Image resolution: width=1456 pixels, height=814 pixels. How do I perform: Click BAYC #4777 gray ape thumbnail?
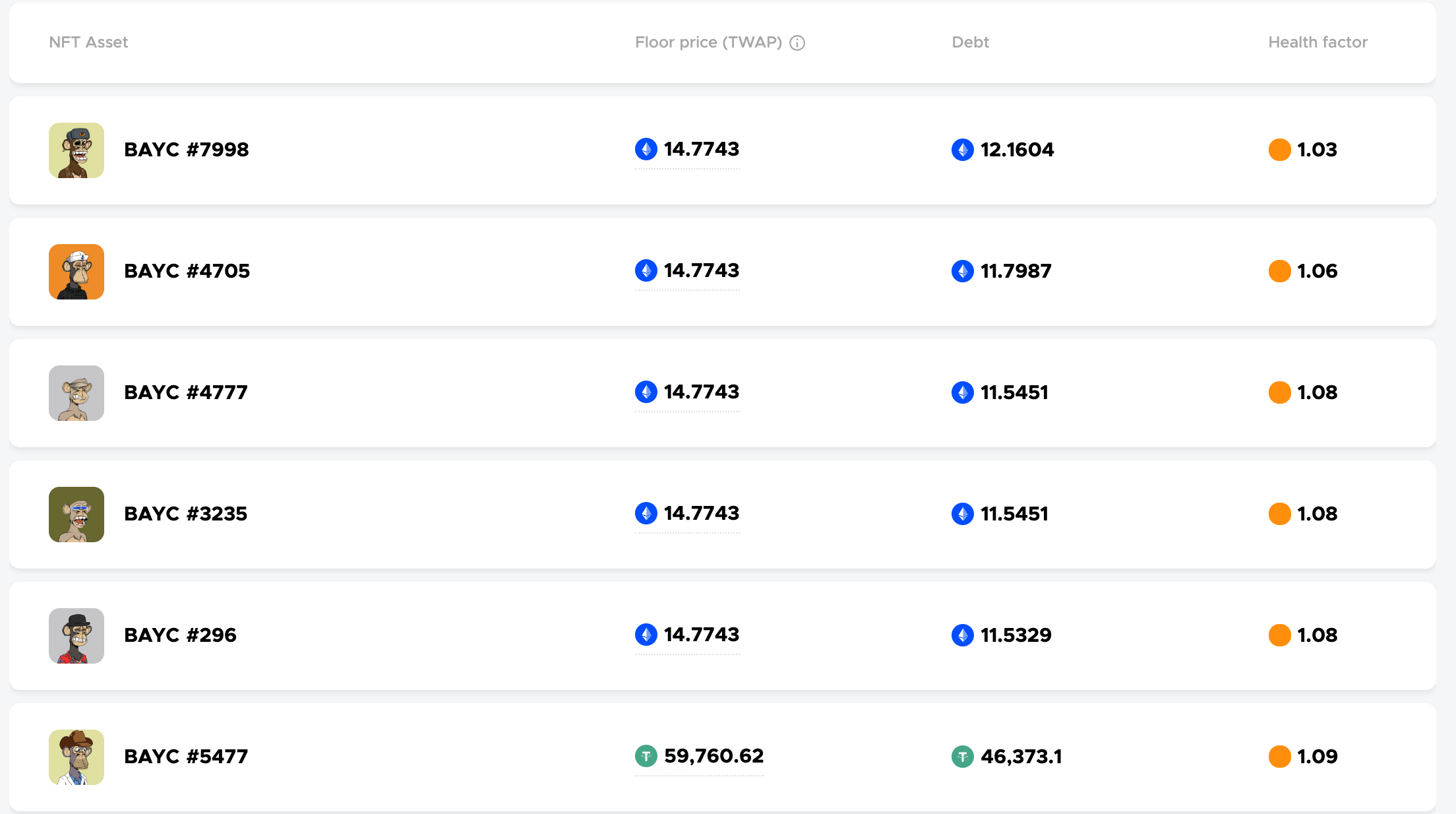(x=76, y=393)
